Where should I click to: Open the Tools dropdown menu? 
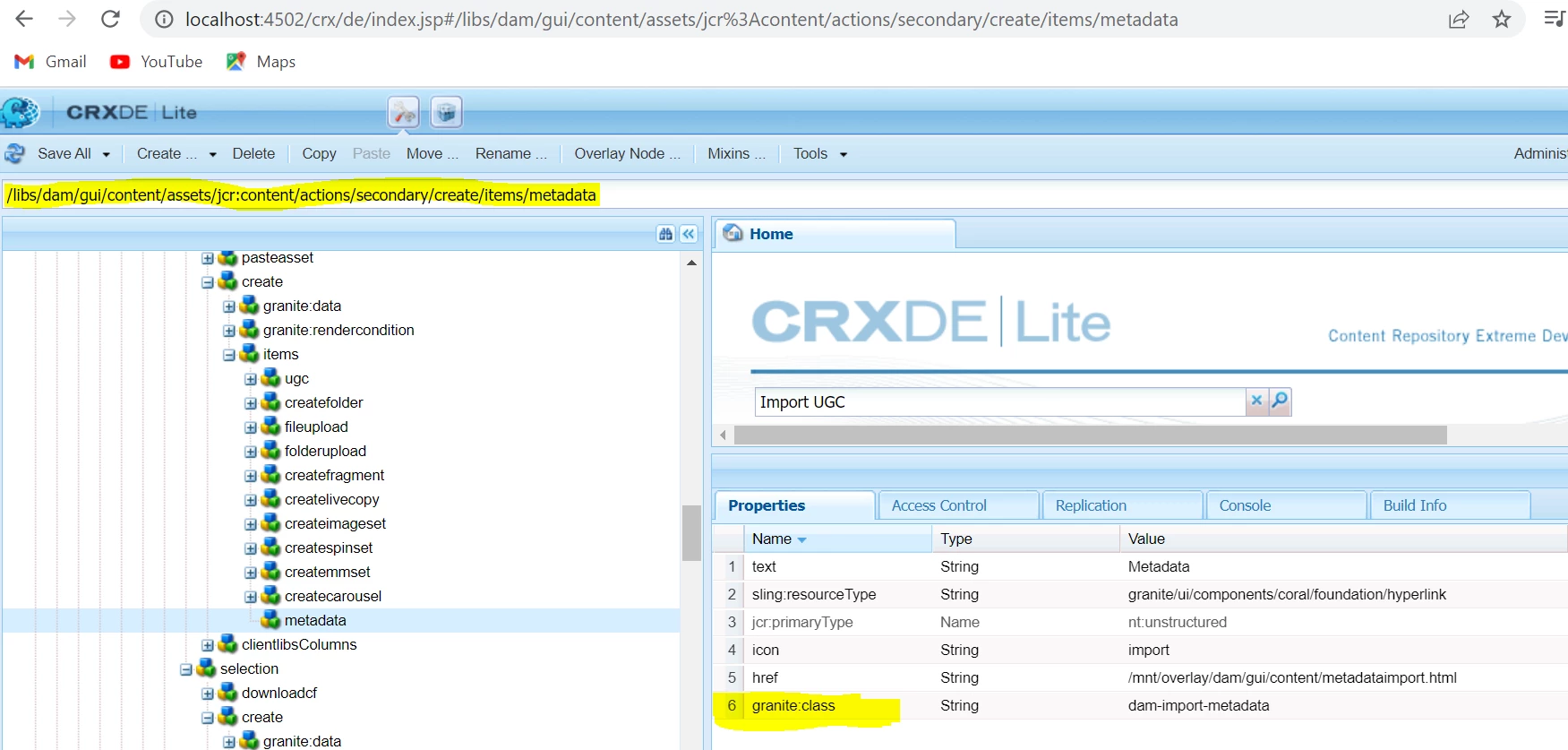[x=819, y=153]
